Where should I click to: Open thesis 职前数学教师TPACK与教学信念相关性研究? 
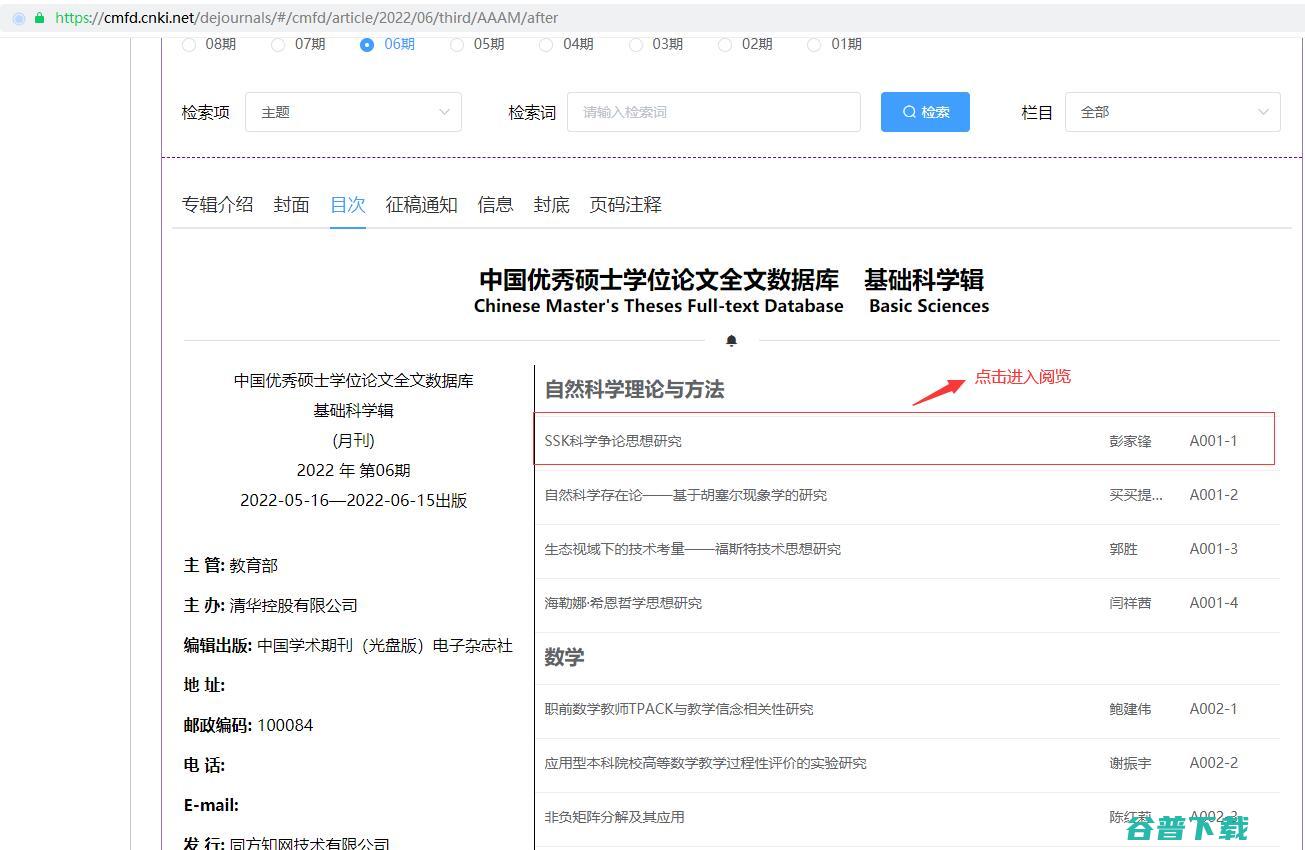point(679,709)
